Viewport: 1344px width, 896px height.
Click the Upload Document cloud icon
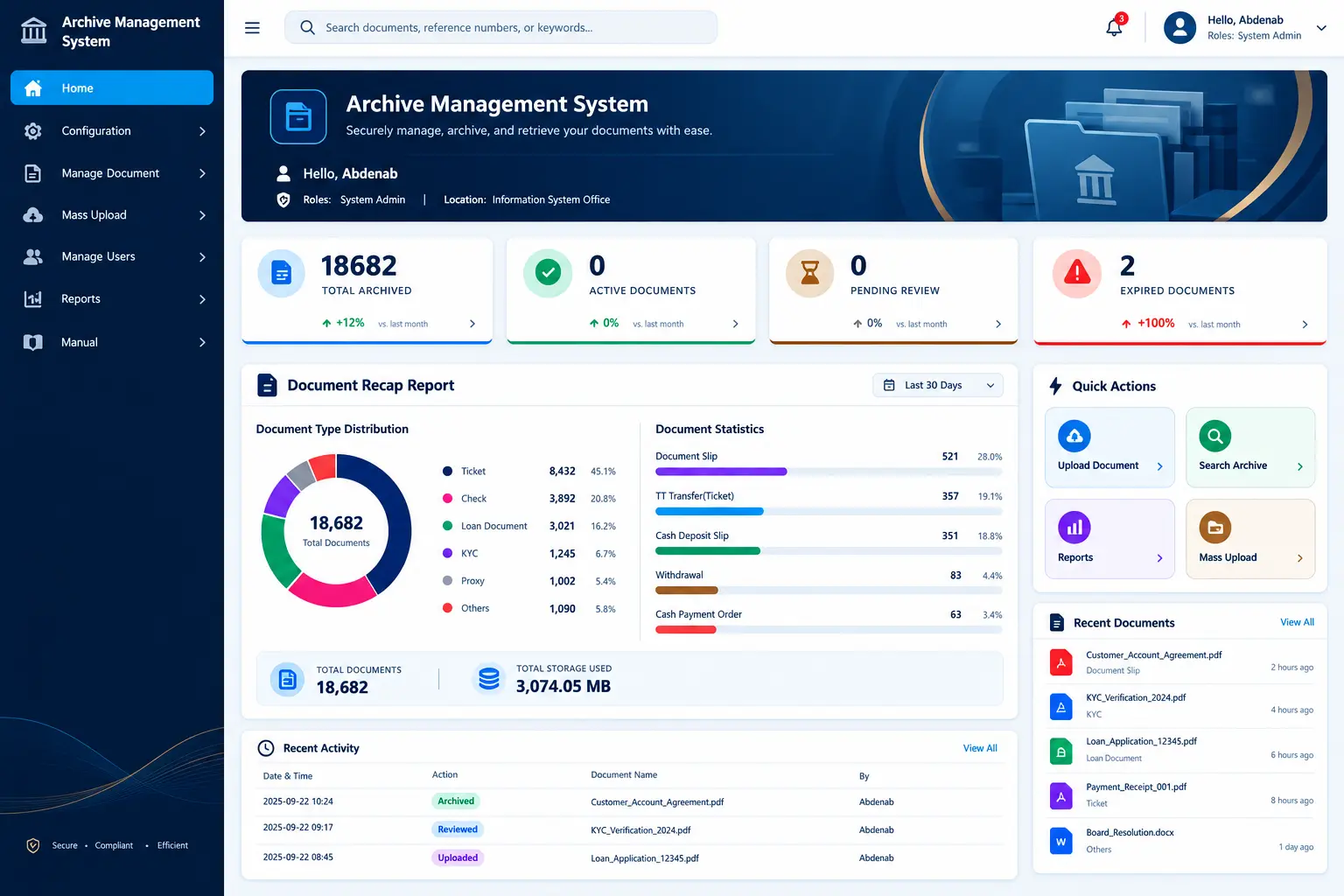pos(1074,436)
